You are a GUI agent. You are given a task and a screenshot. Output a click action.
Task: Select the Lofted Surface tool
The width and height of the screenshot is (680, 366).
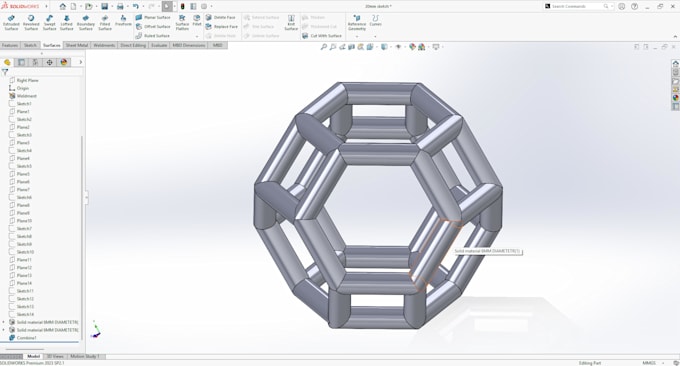point(66,22)
